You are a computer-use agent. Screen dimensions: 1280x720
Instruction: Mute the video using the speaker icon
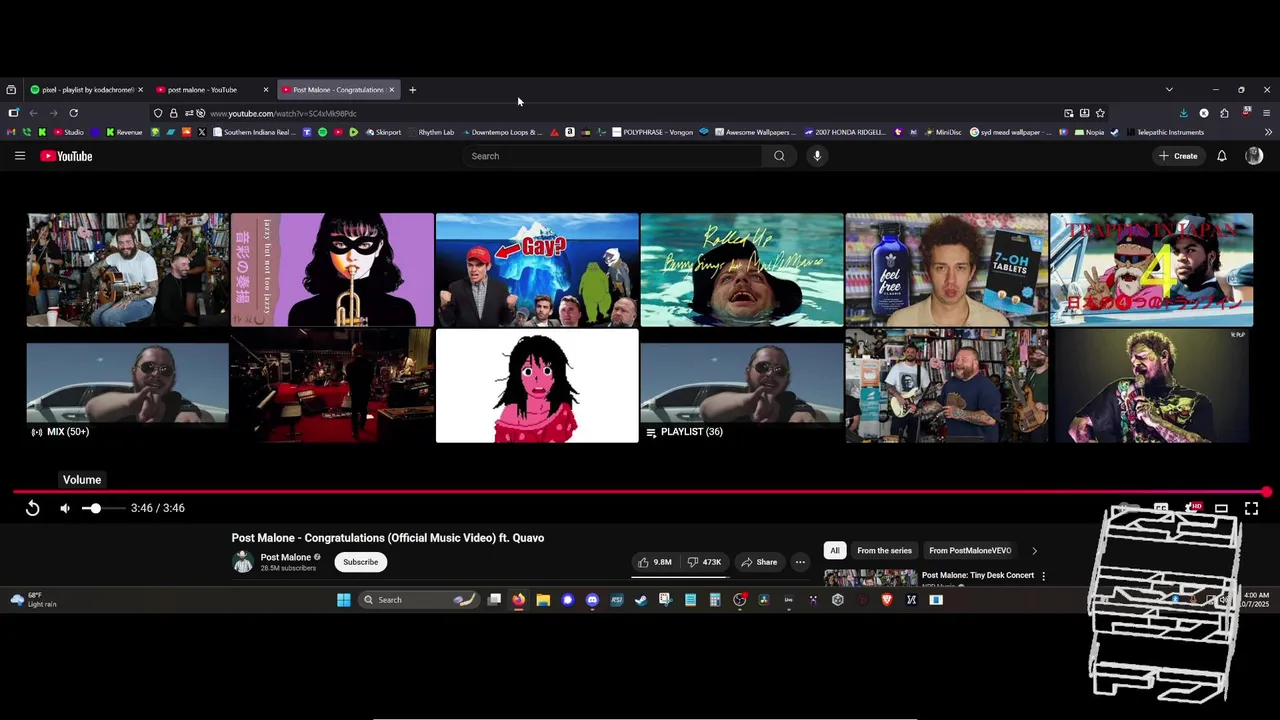(65, 508)
